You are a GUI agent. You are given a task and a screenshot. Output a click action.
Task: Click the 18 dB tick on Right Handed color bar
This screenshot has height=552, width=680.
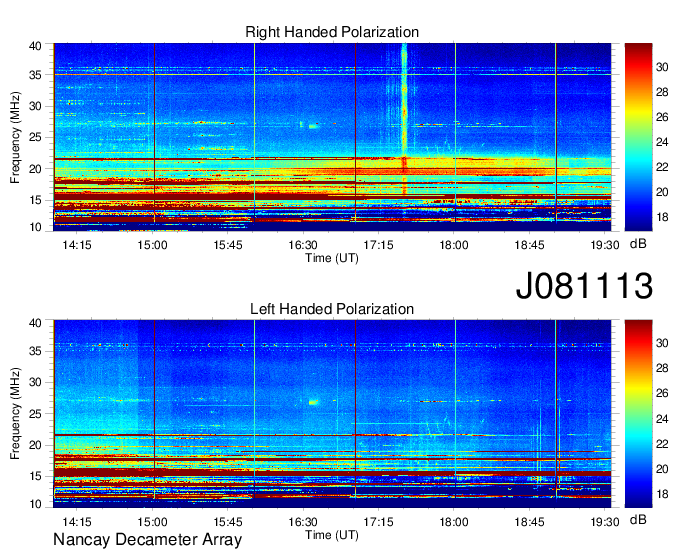coord(662,217)
